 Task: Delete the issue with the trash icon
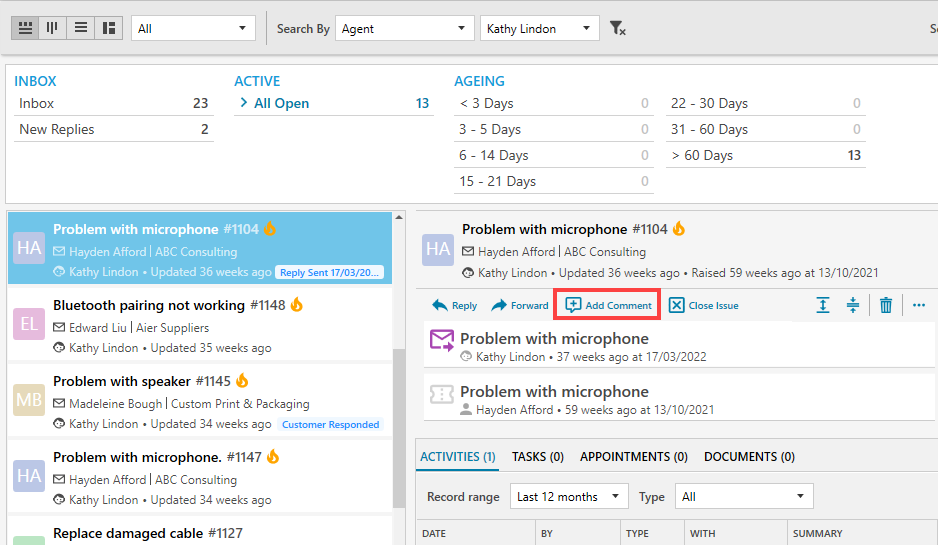[x=886, y=305]
